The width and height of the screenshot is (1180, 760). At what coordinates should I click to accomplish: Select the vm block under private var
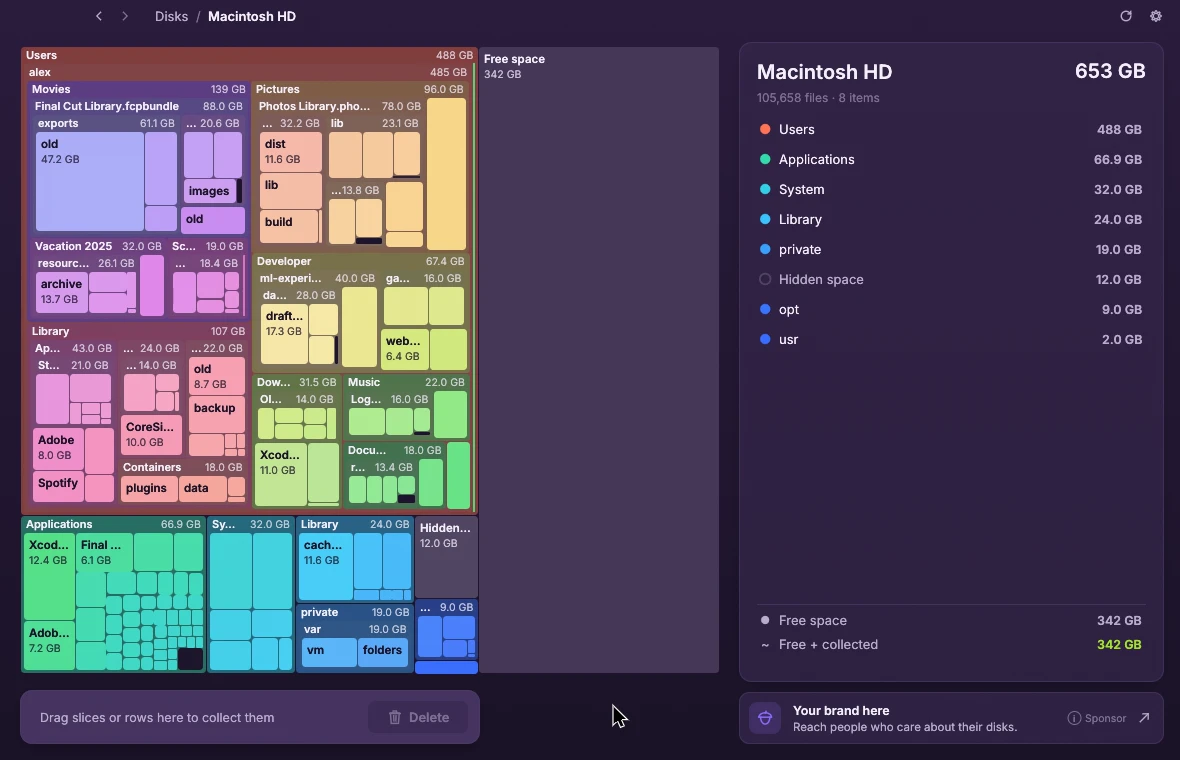(x=330, y=652)
